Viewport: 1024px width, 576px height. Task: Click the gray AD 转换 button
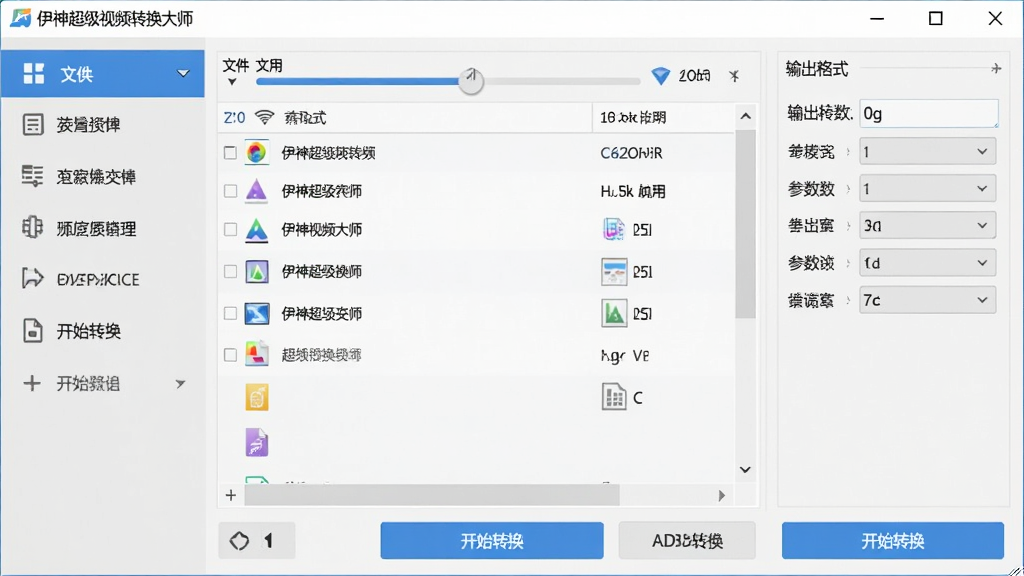[x=687, y=540]
